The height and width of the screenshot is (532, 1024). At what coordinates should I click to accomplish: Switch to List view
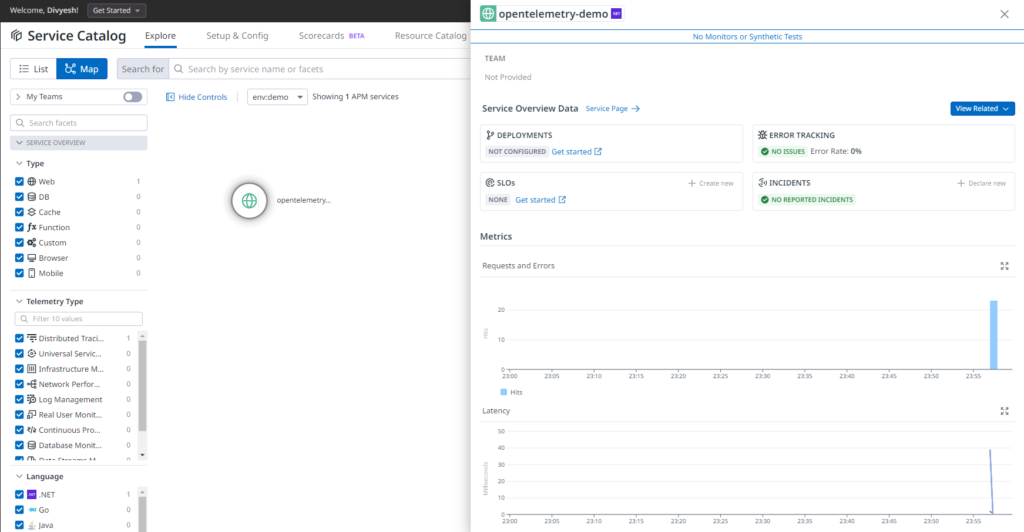tap(33, 69)
